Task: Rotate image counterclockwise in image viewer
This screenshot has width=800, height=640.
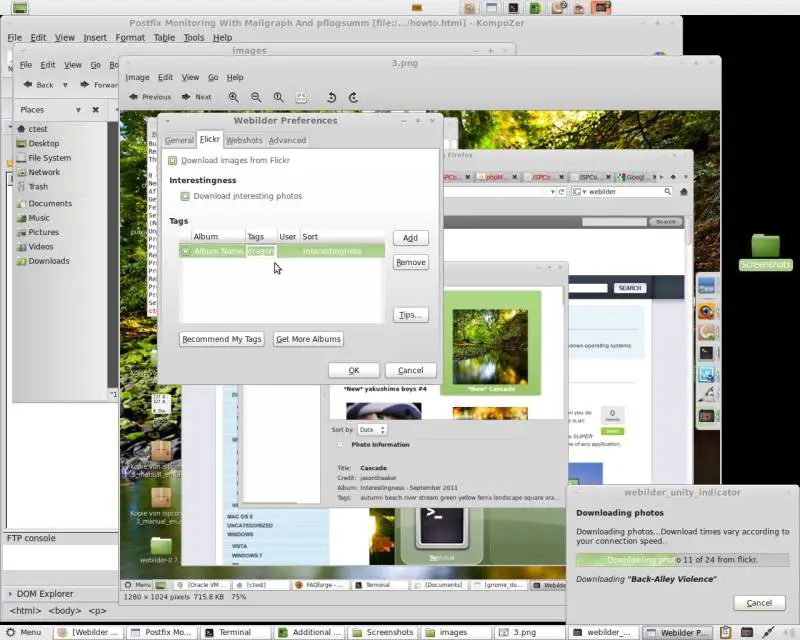Action: pos(331,97)
